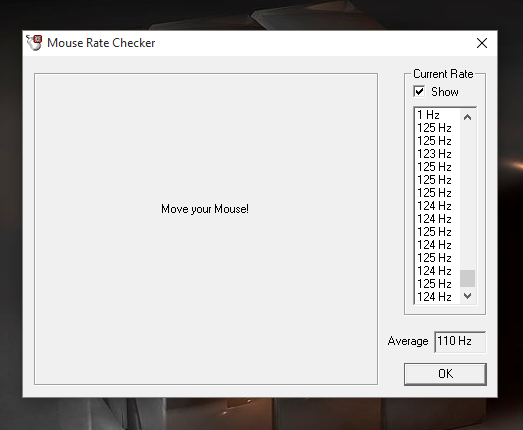Uncheck the Show checkbox
Image resolution: width=523 pixels, height=430 pixels.
[x=419, y=91]
